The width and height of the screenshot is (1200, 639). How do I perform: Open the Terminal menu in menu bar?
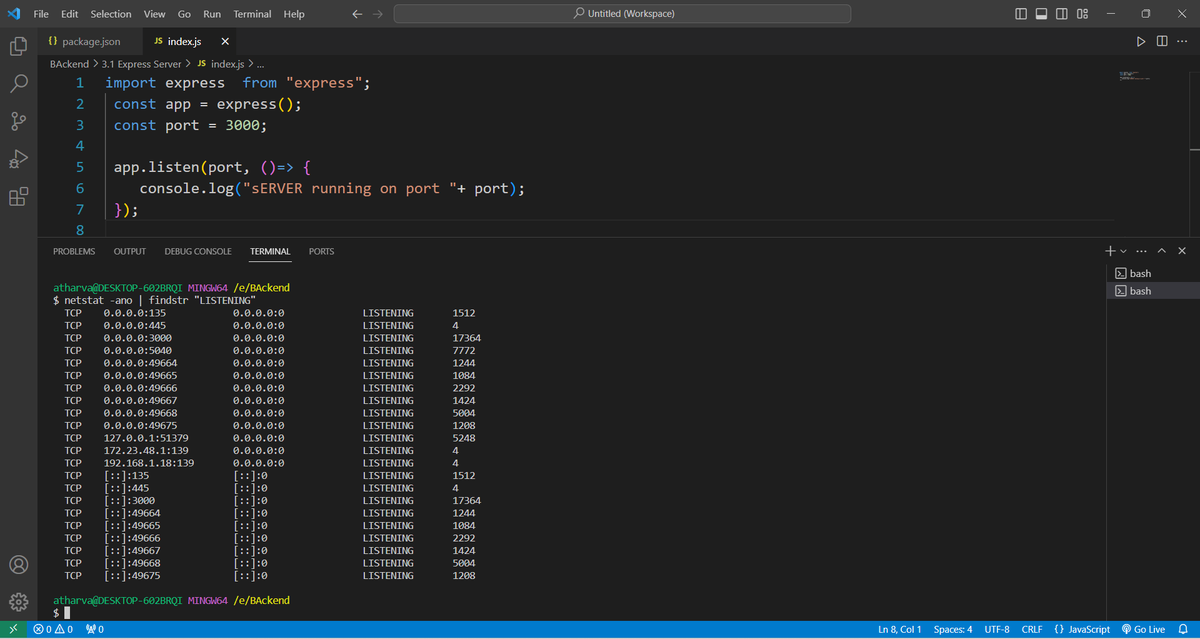click(x=251, y=13)
